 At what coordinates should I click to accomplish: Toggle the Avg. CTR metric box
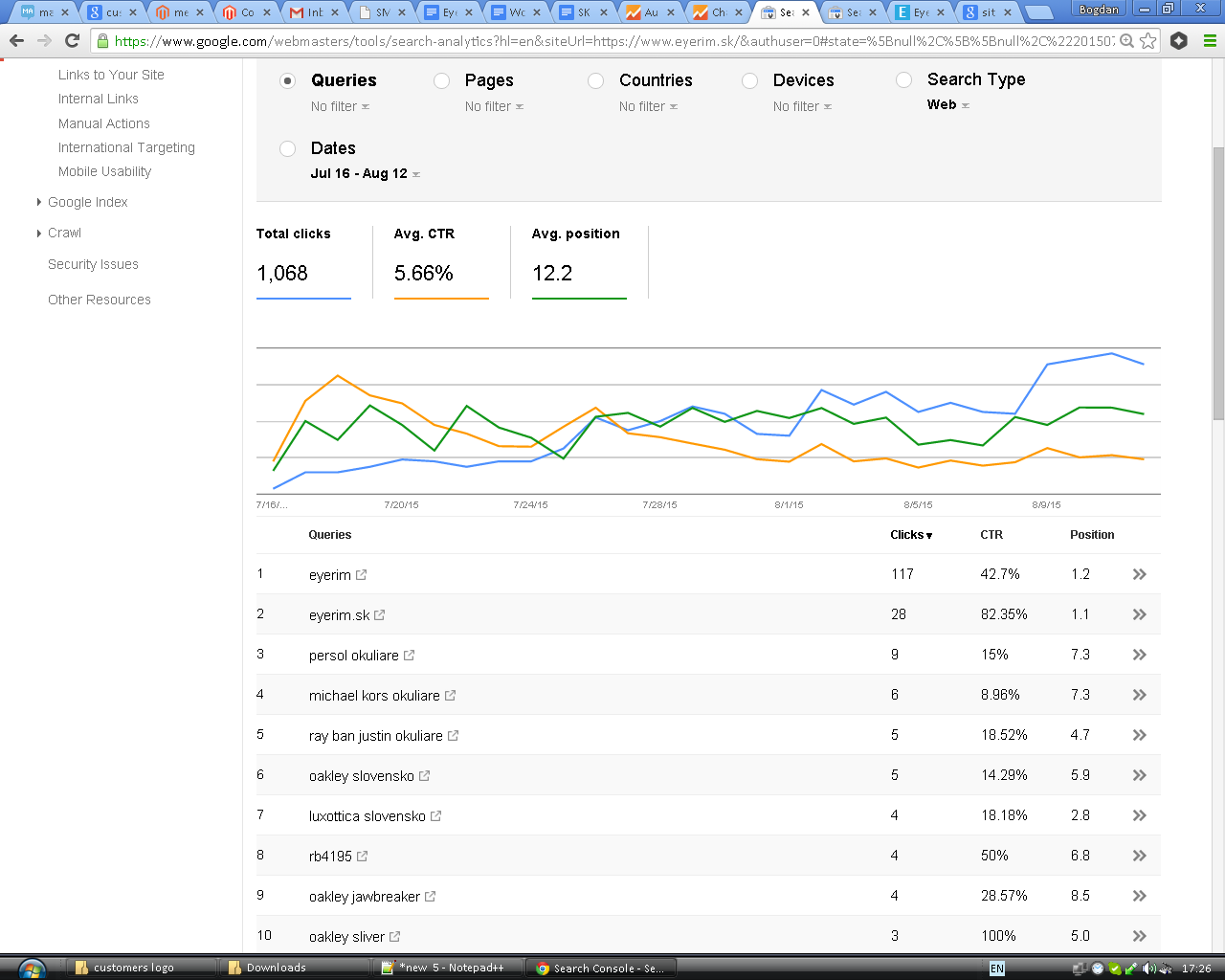point(441,262)
